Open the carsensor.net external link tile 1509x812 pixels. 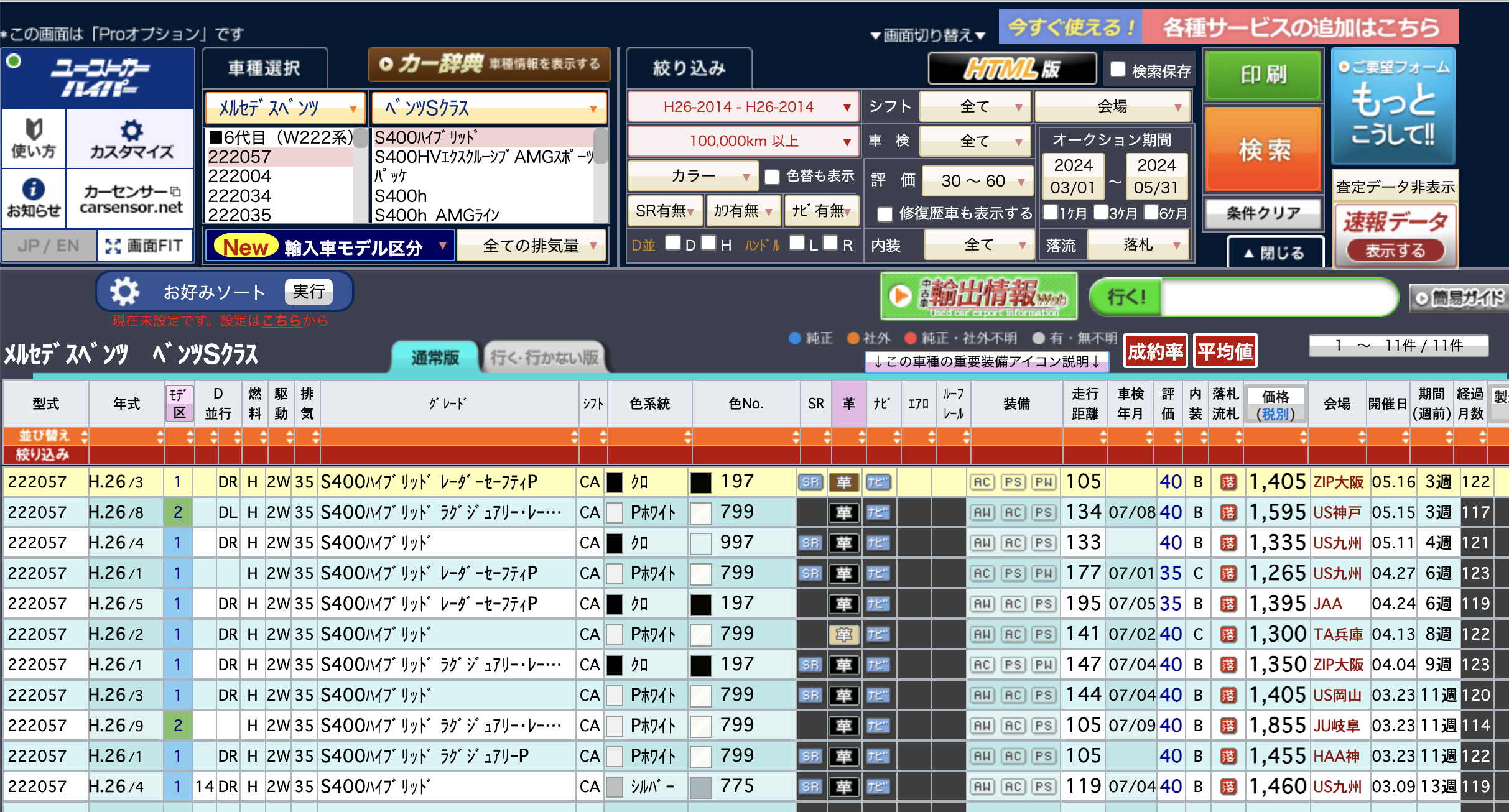[x=131, y=198]
